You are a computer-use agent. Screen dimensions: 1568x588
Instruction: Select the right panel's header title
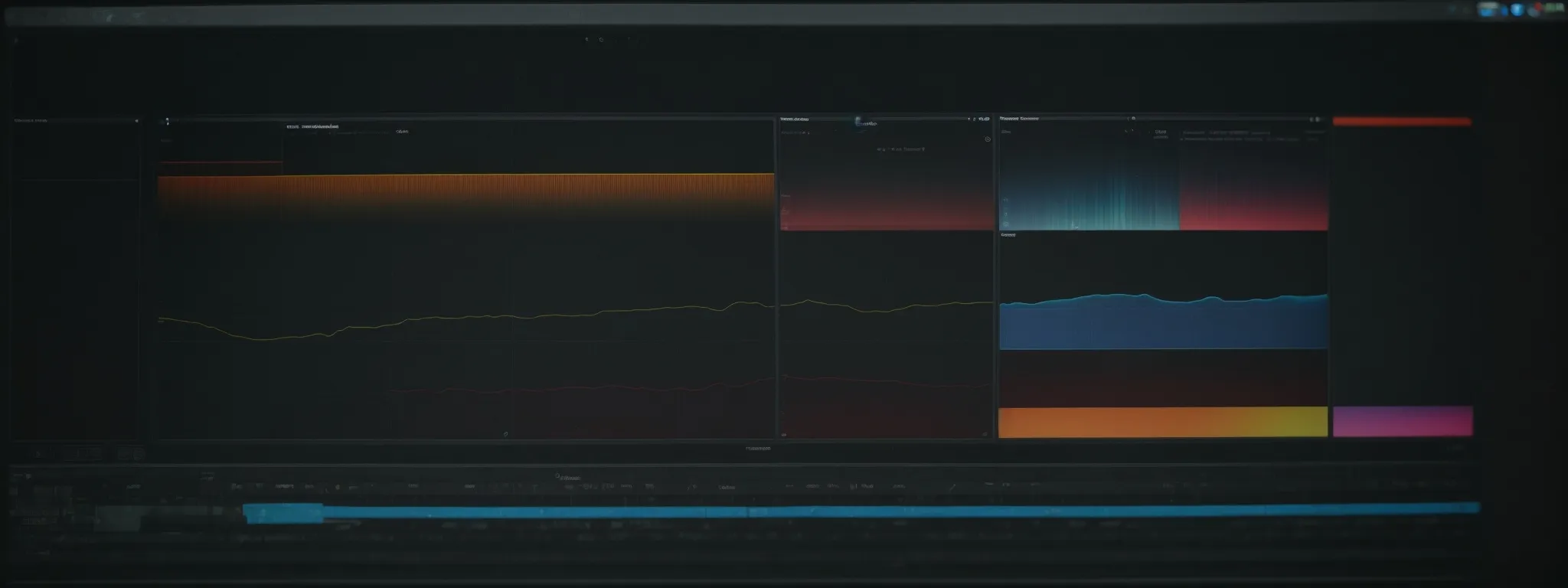pyautogui.click(x=1019, y=119)
